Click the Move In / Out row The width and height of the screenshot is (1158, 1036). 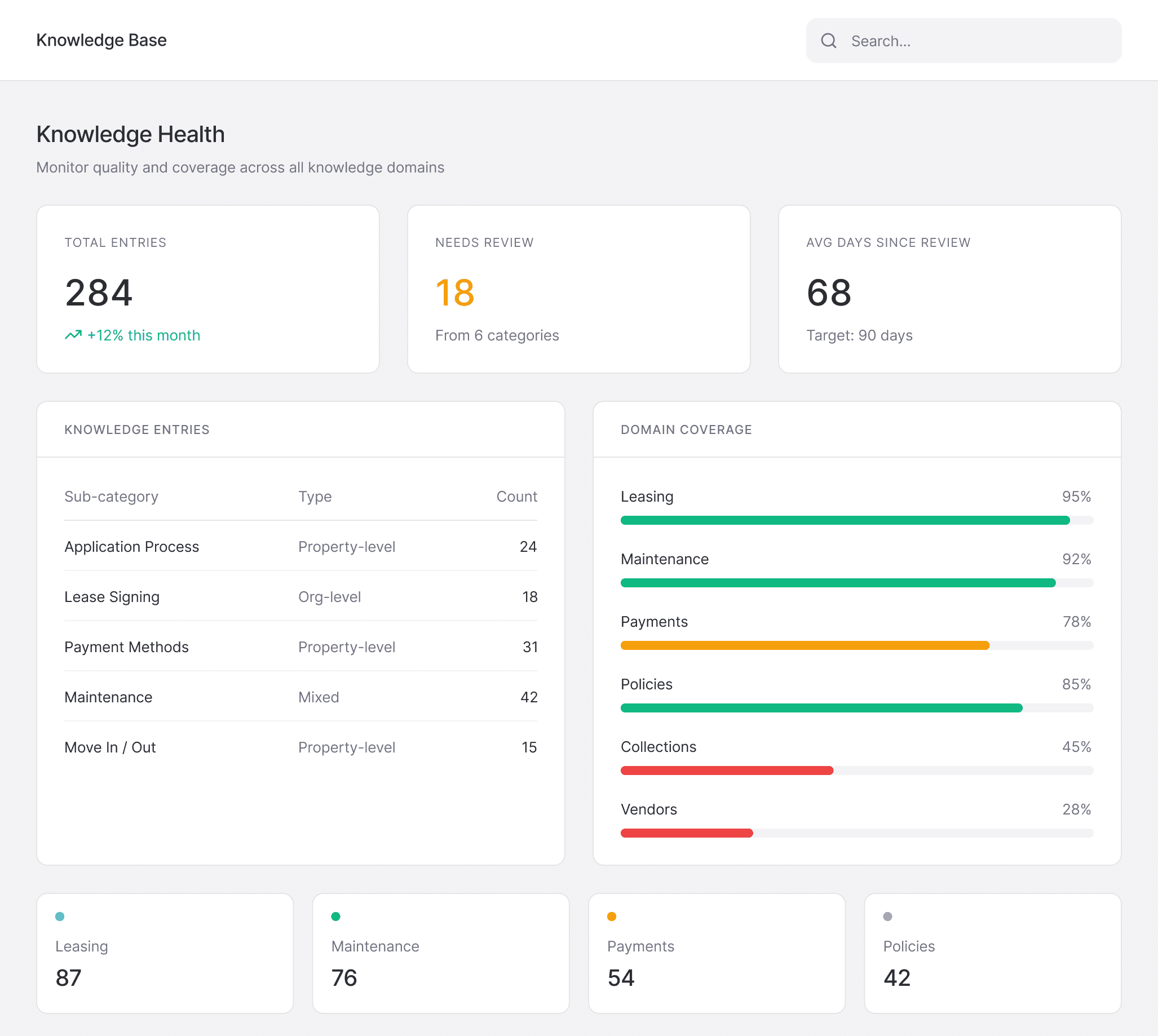300,747
